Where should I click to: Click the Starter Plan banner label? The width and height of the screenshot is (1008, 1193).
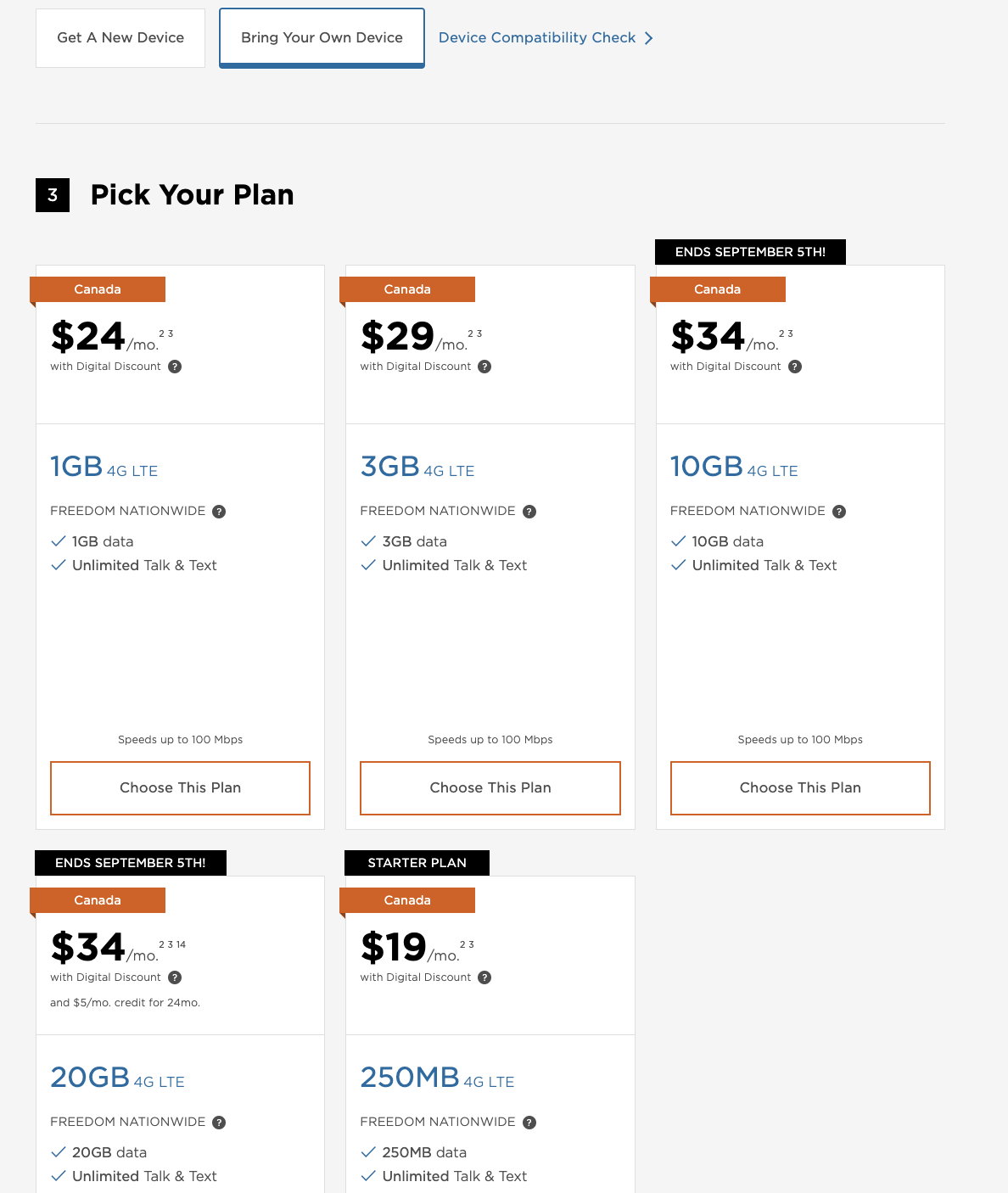pyautogui.click(x=417, y=863)
